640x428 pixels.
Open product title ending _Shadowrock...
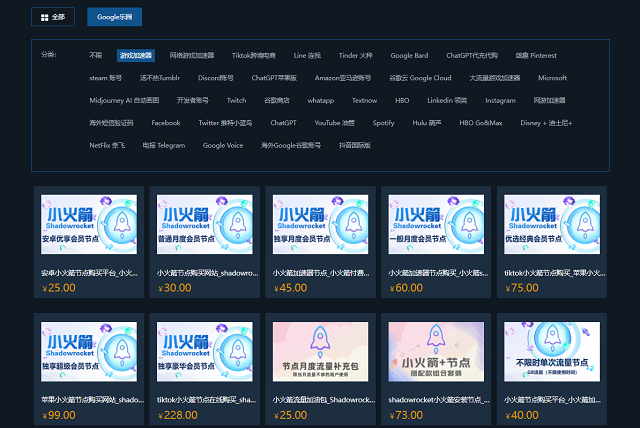324,400
